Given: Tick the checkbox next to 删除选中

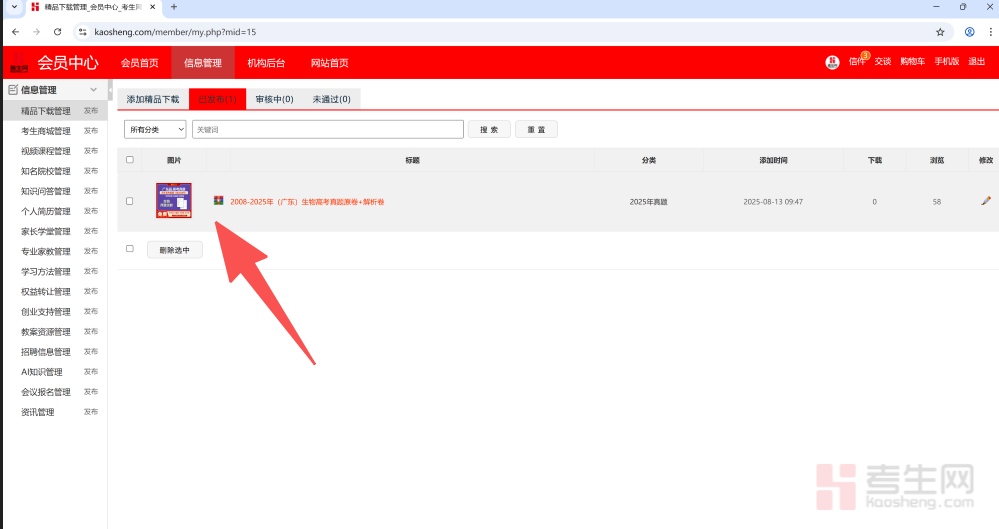Looking at the screenshot, I should pyautogui.click(x=129, y=249).
